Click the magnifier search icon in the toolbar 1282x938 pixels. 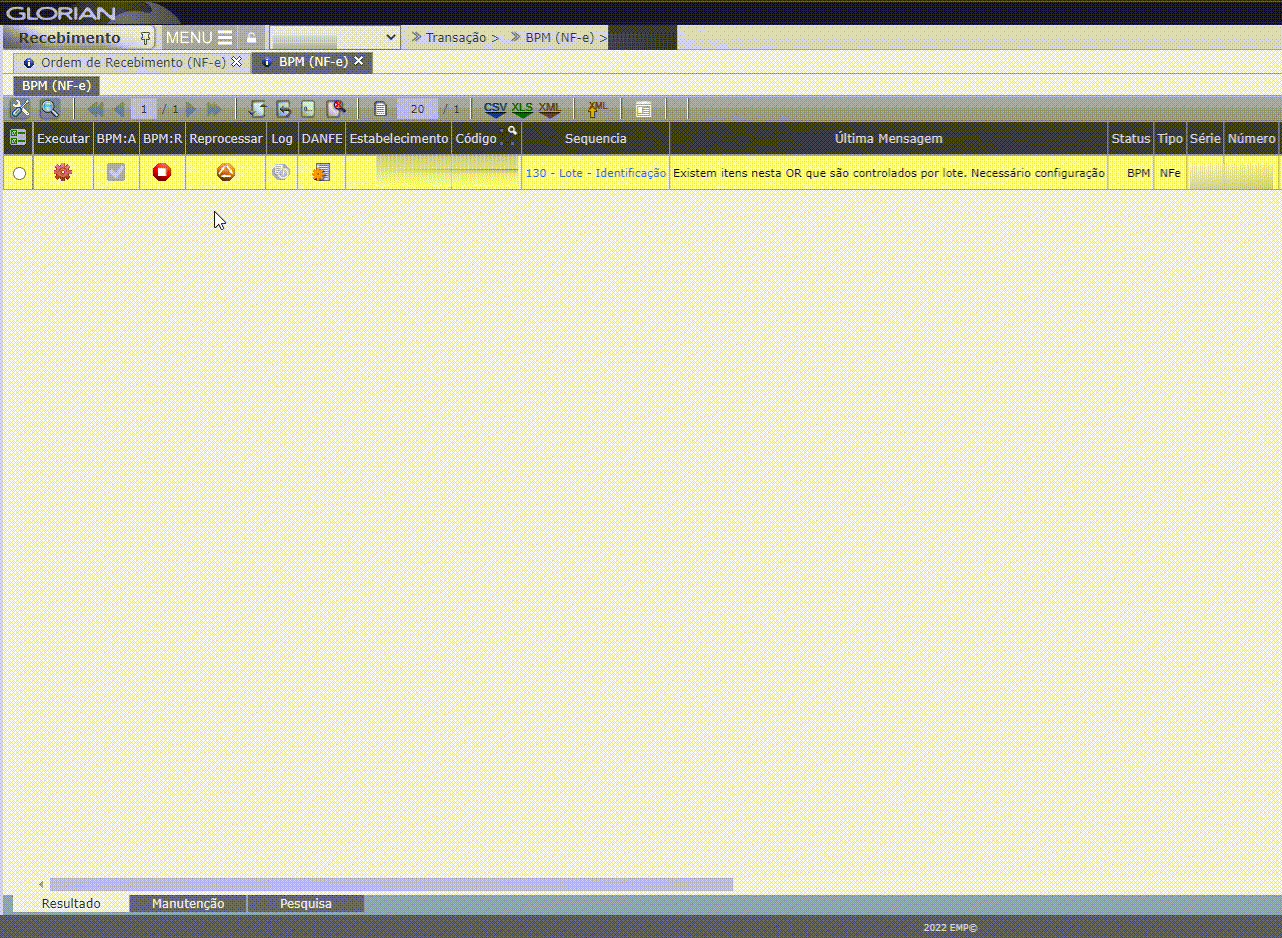point(49,109)
